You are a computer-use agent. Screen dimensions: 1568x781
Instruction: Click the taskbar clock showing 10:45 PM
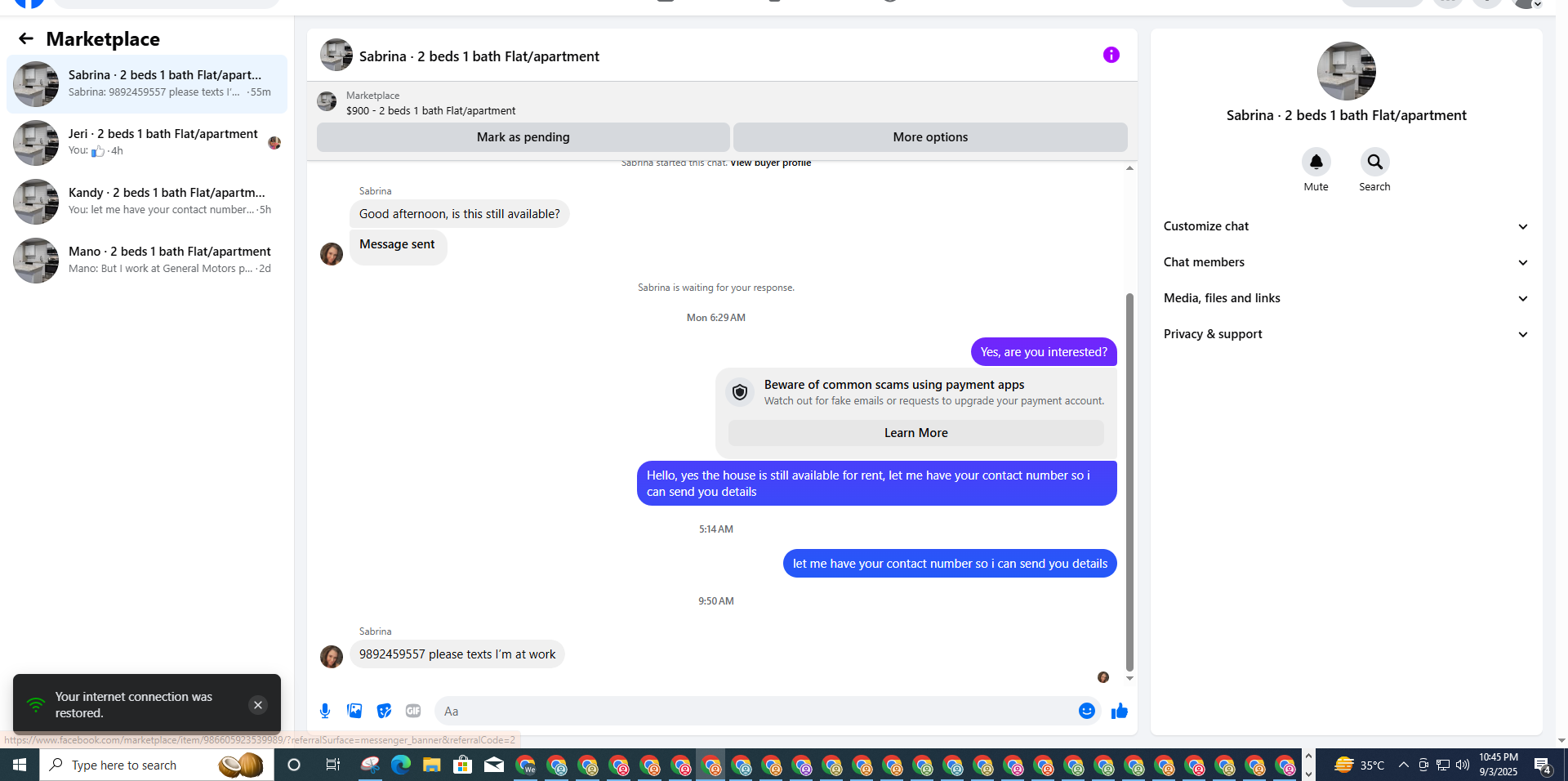pyautogui.click(x=1499, y=765)
